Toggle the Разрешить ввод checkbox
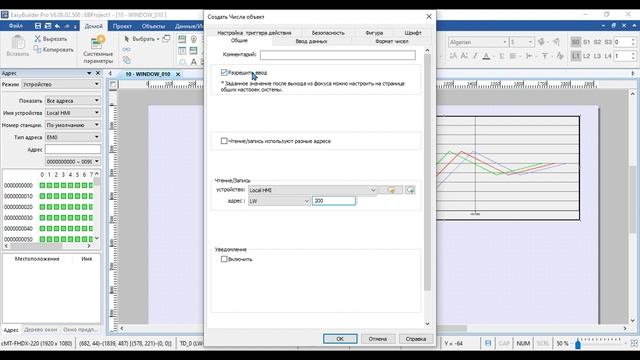 point(224,73)
